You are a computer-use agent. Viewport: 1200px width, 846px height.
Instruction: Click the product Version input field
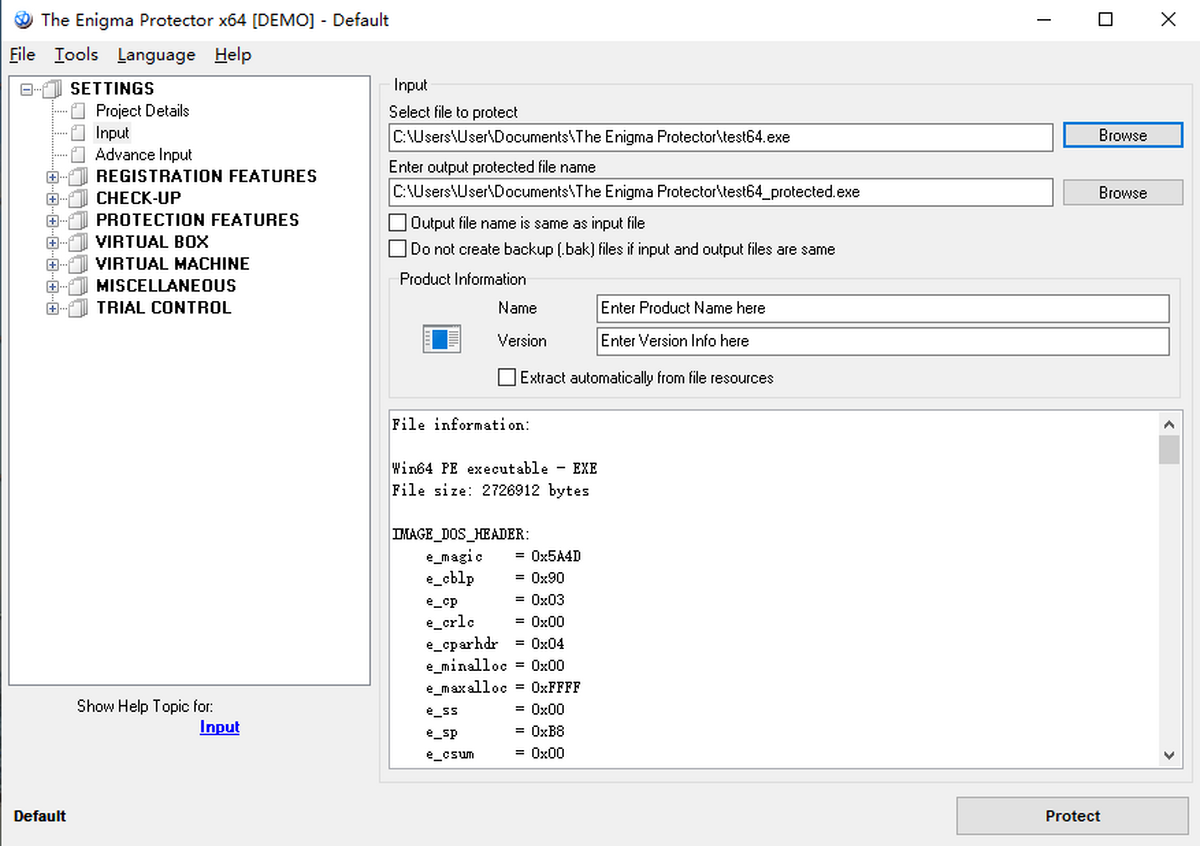(883, 341)
